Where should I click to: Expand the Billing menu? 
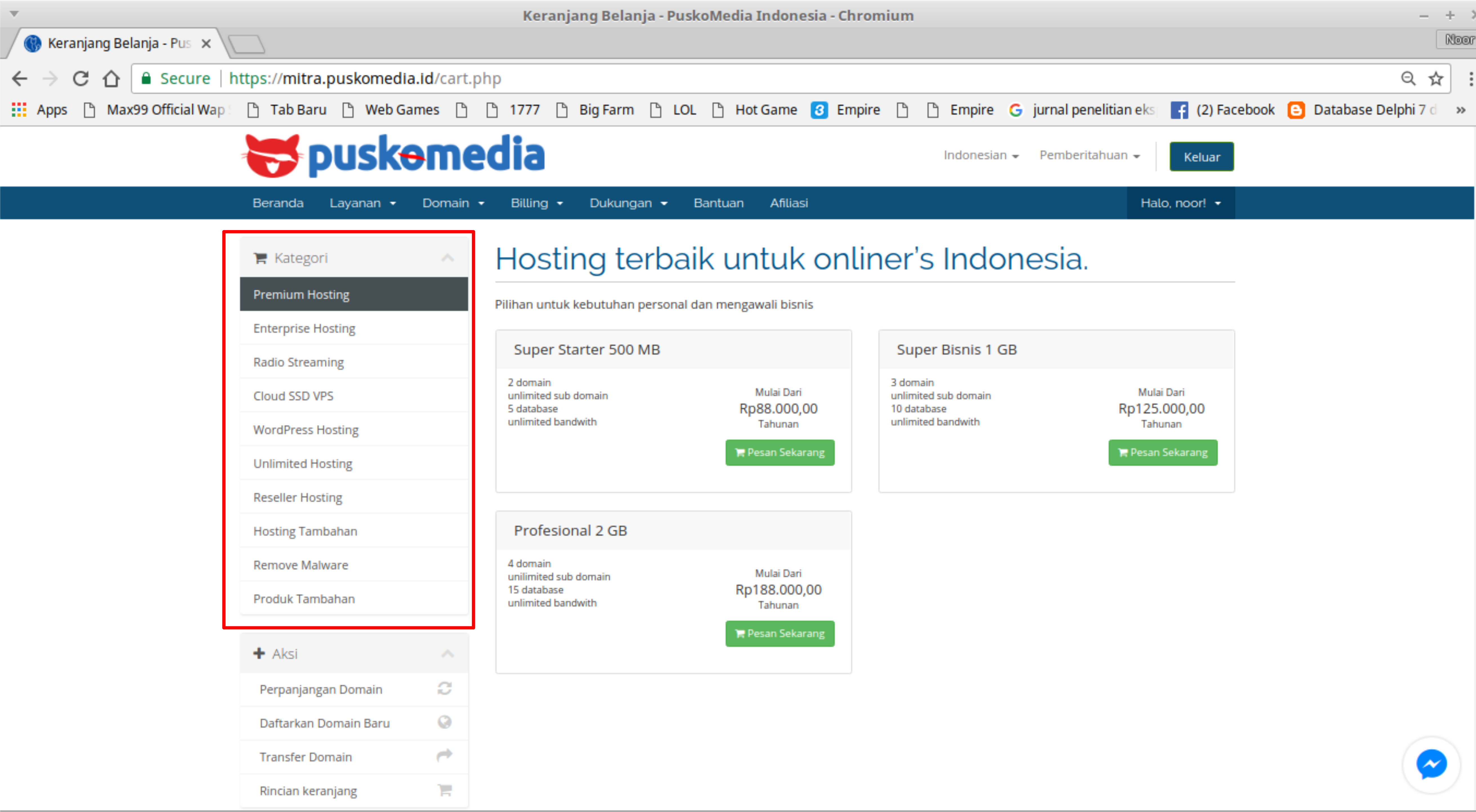pos(537,203)
